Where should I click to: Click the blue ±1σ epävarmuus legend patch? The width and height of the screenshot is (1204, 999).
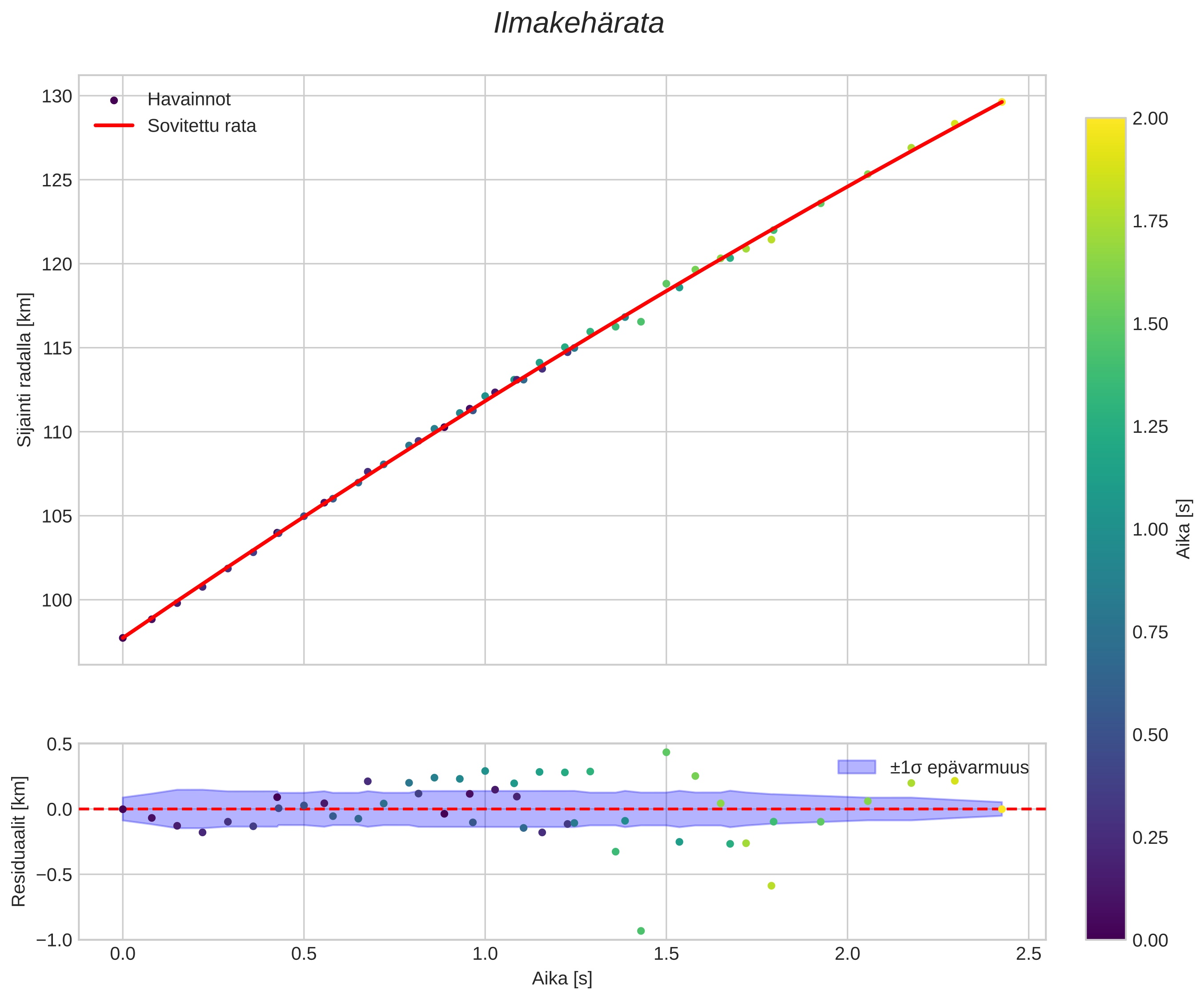click(x=857, y=767)
